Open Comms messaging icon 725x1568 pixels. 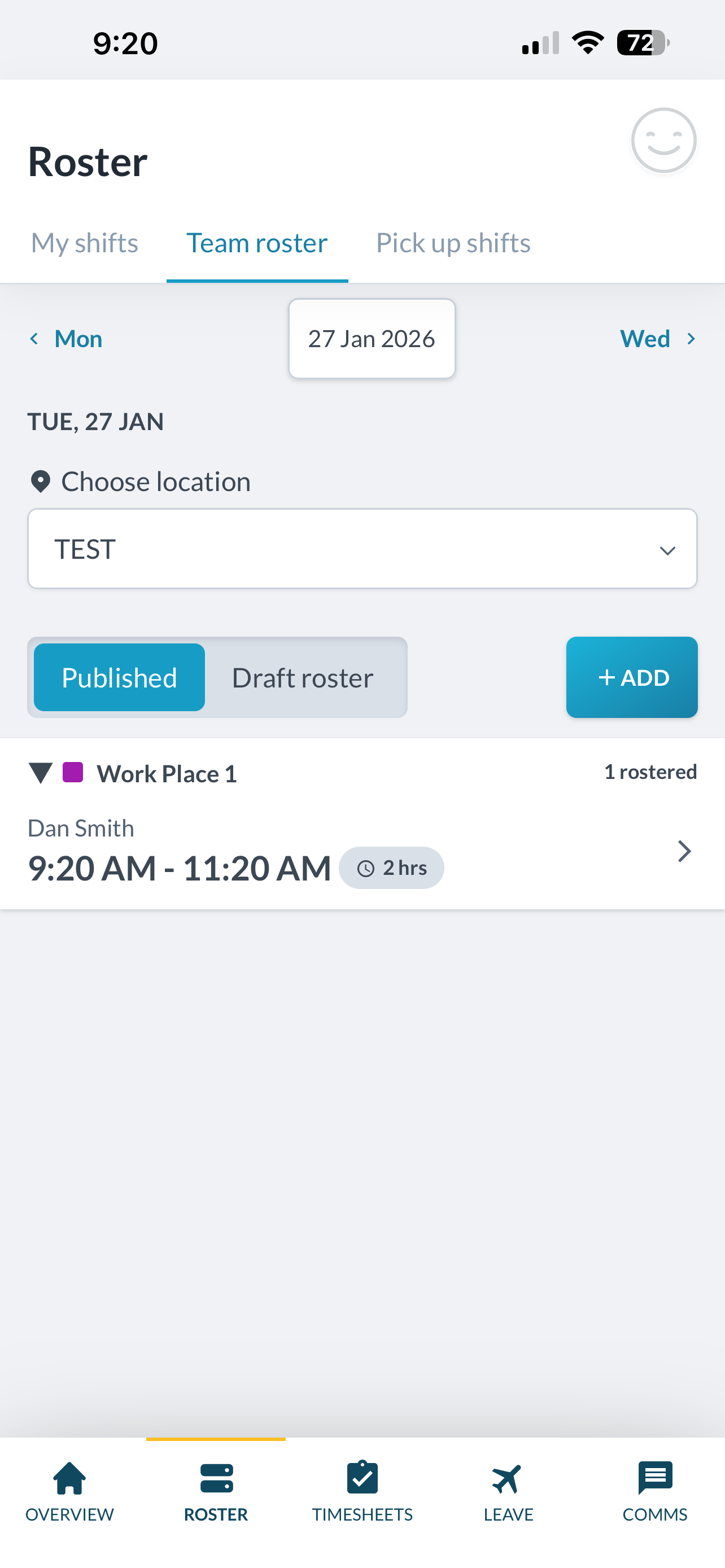(x=656, y=1482)
